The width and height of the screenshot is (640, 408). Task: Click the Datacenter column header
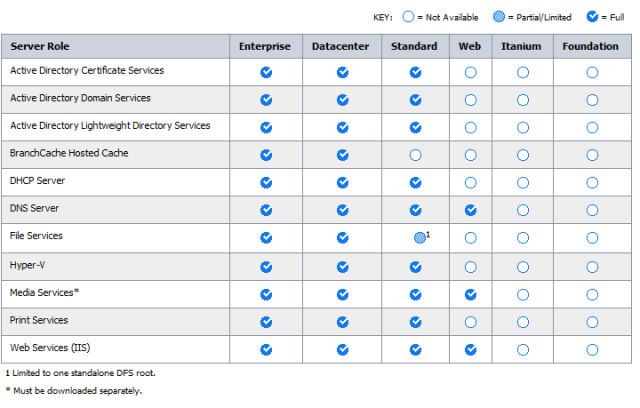342,46
